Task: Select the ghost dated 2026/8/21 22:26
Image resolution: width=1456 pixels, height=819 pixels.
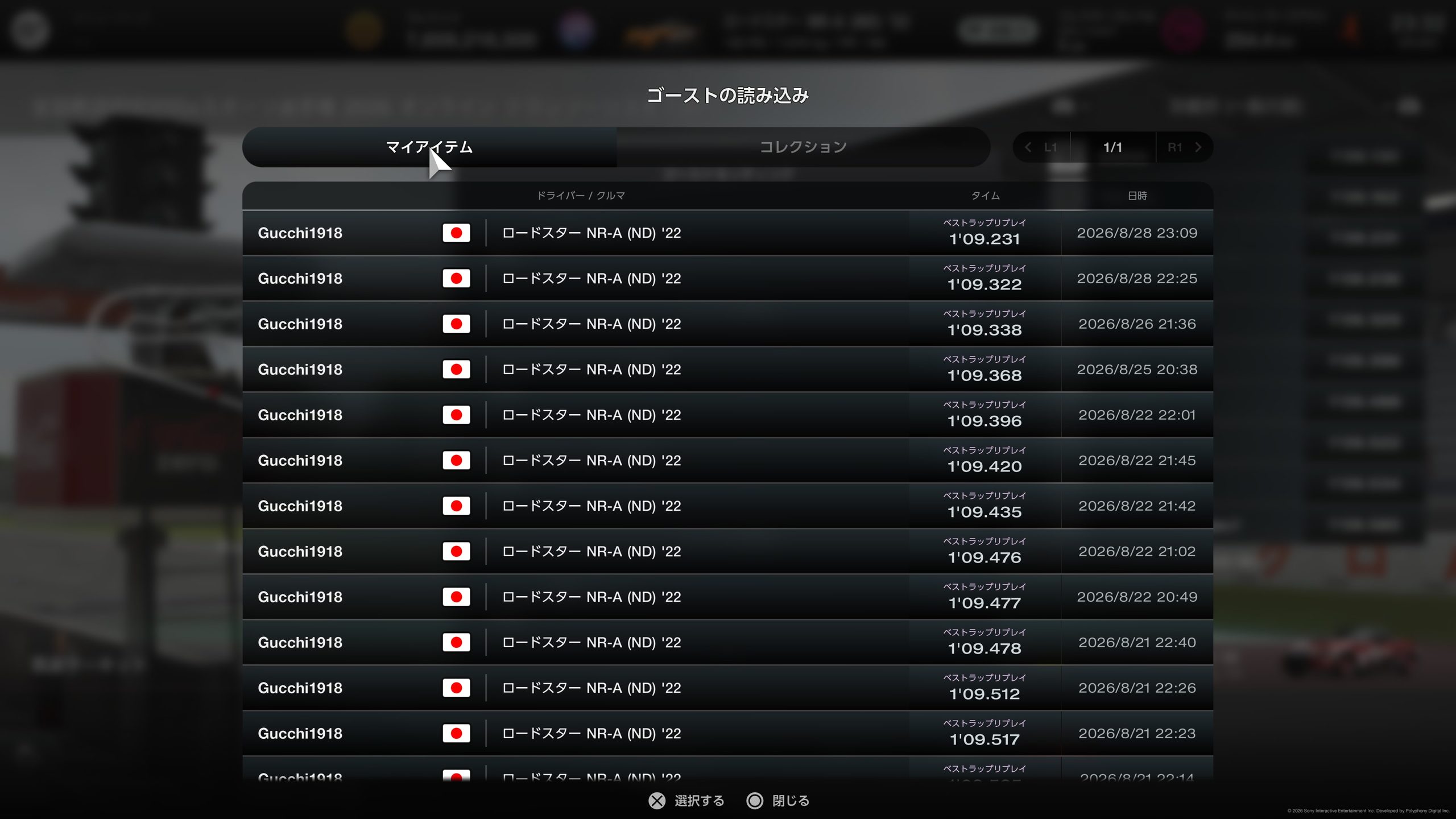Action: pos(727,688)
